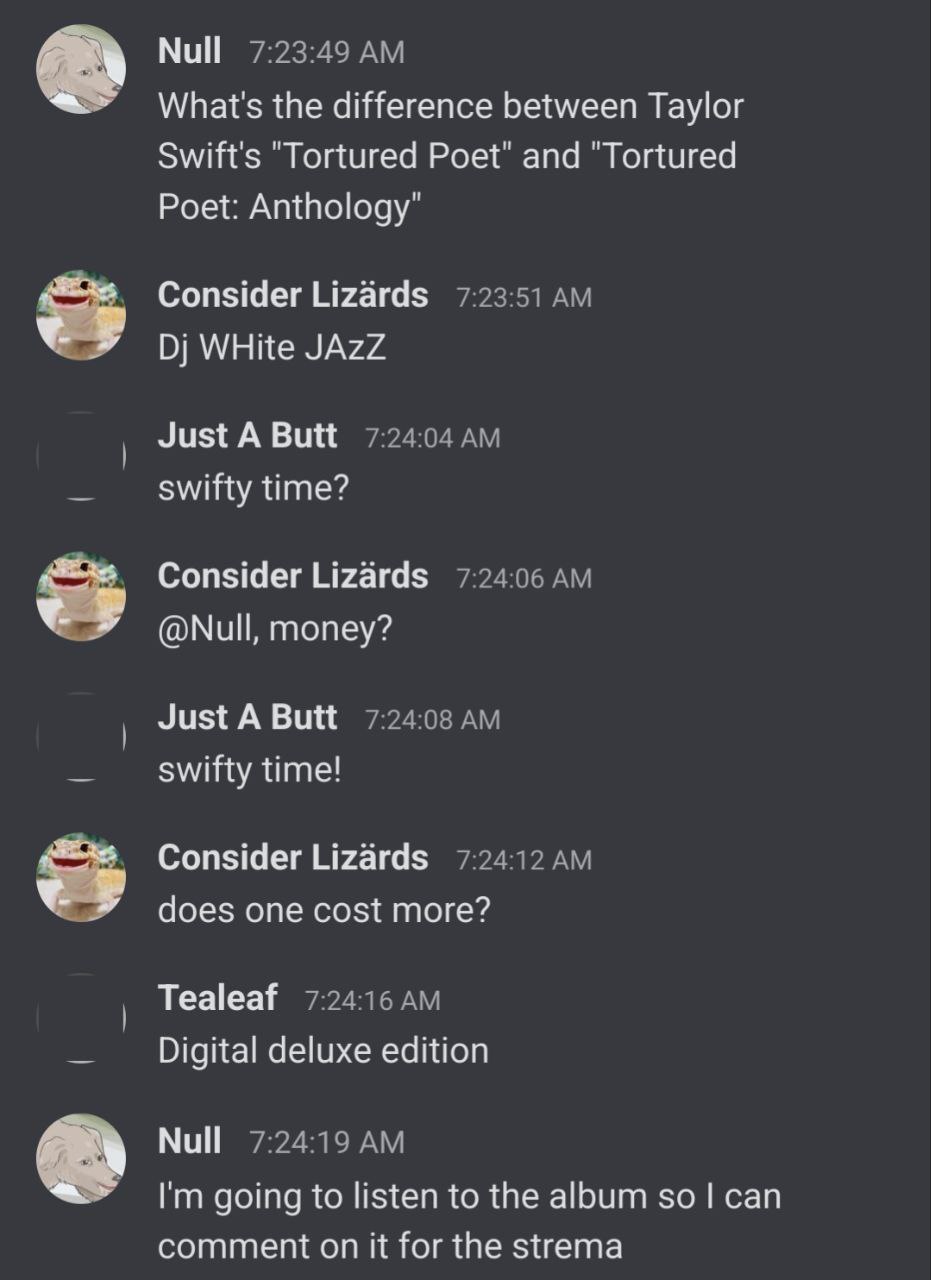Click the "@Null, money?" mention message
The image size is (931, 1280).
[x=275, y=629]
